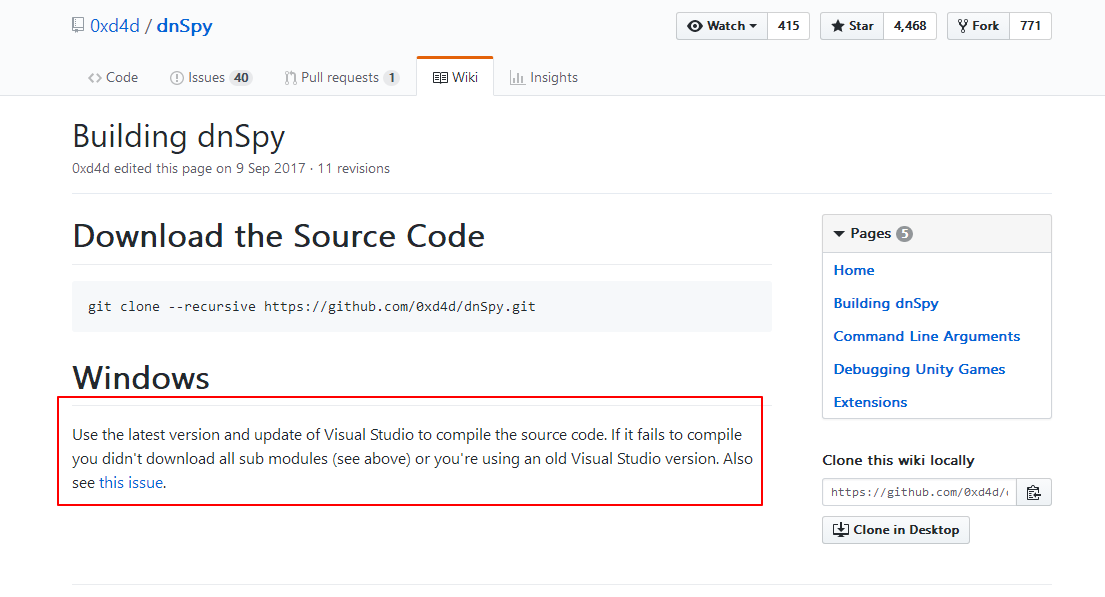Select the Wiki tab

455,77
